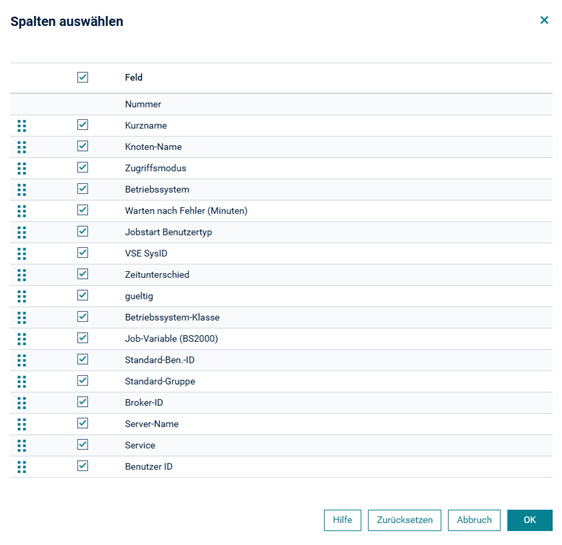Click the Job-Variable (BS2000) label

point(172,339)
